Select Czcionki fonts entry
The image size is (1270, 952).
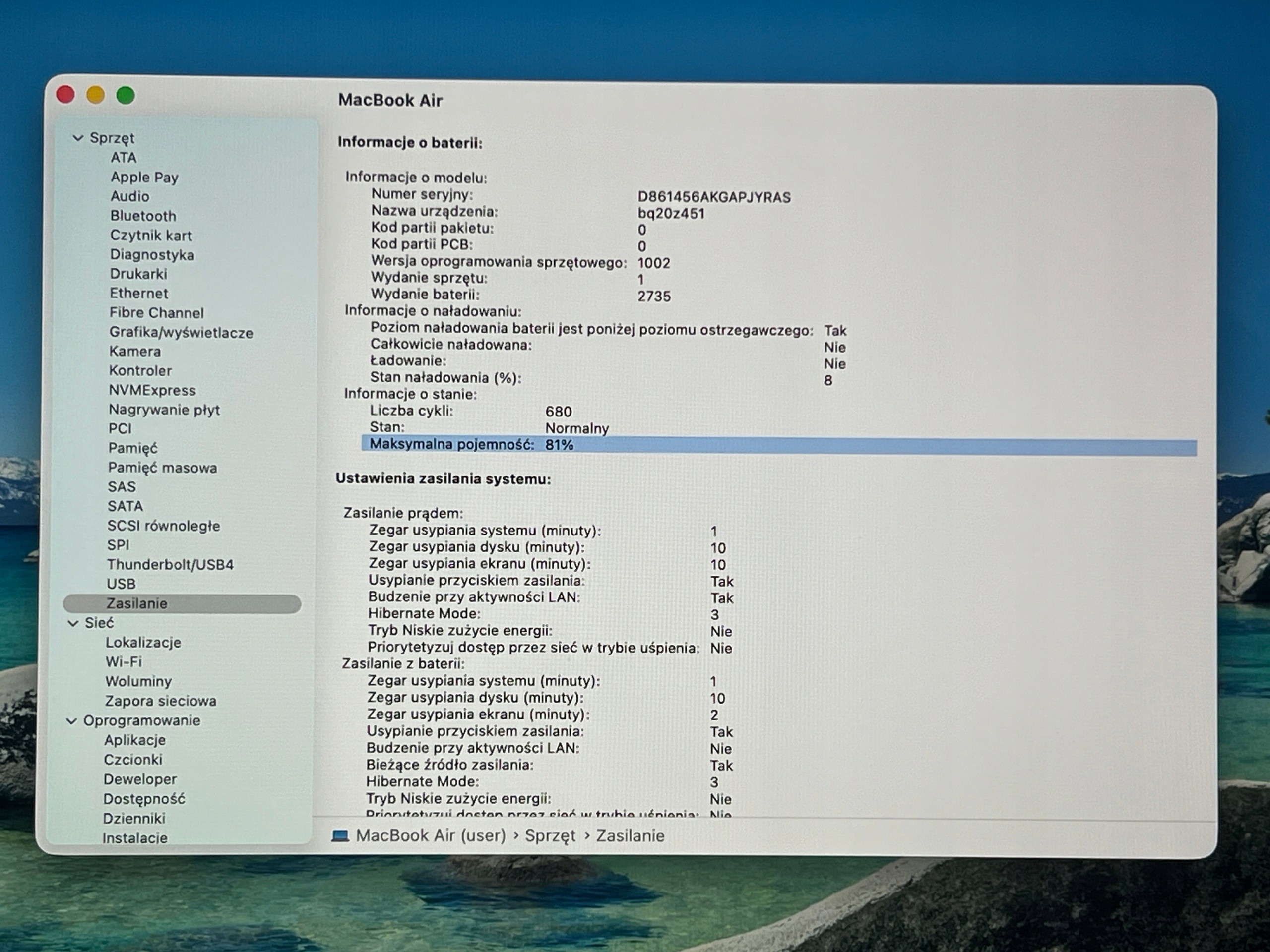pos(133,760)
